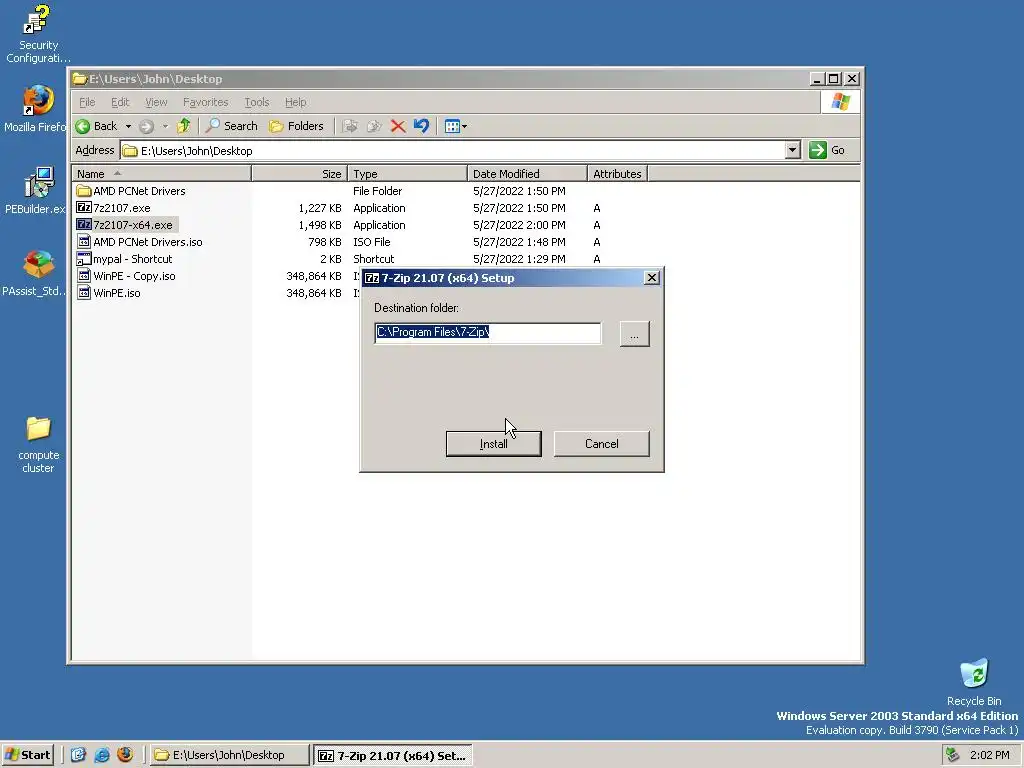
Task: Click the Move To toolbar icon
Action: pos(350,126)
